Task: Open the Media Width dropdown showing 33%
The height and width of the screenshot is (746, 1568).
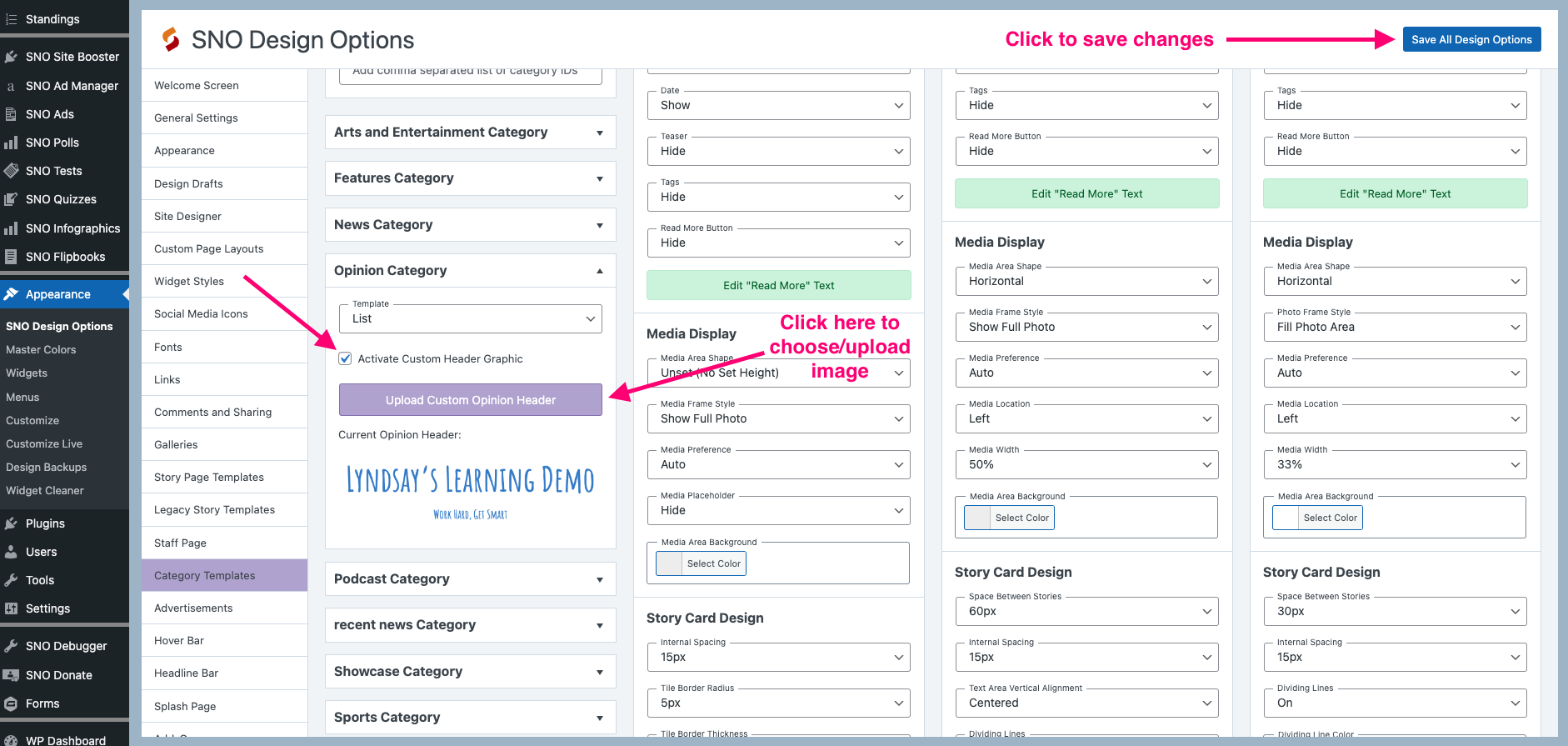Action: tap(1395, 464)
